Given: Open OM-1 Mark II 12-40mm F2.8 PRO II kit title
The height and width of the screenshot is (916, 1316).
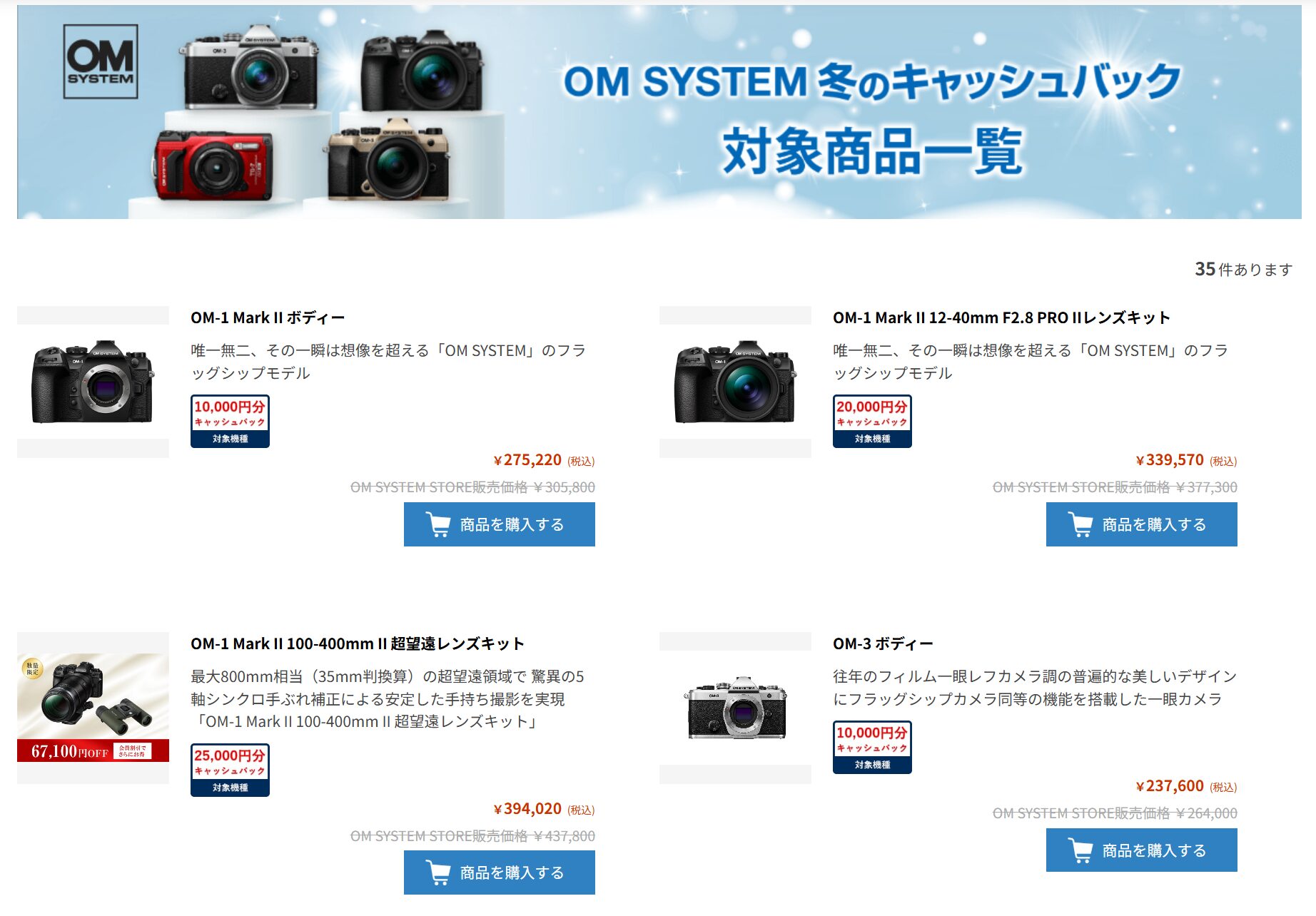Looking at the screenshot, I should (1001, 317).
